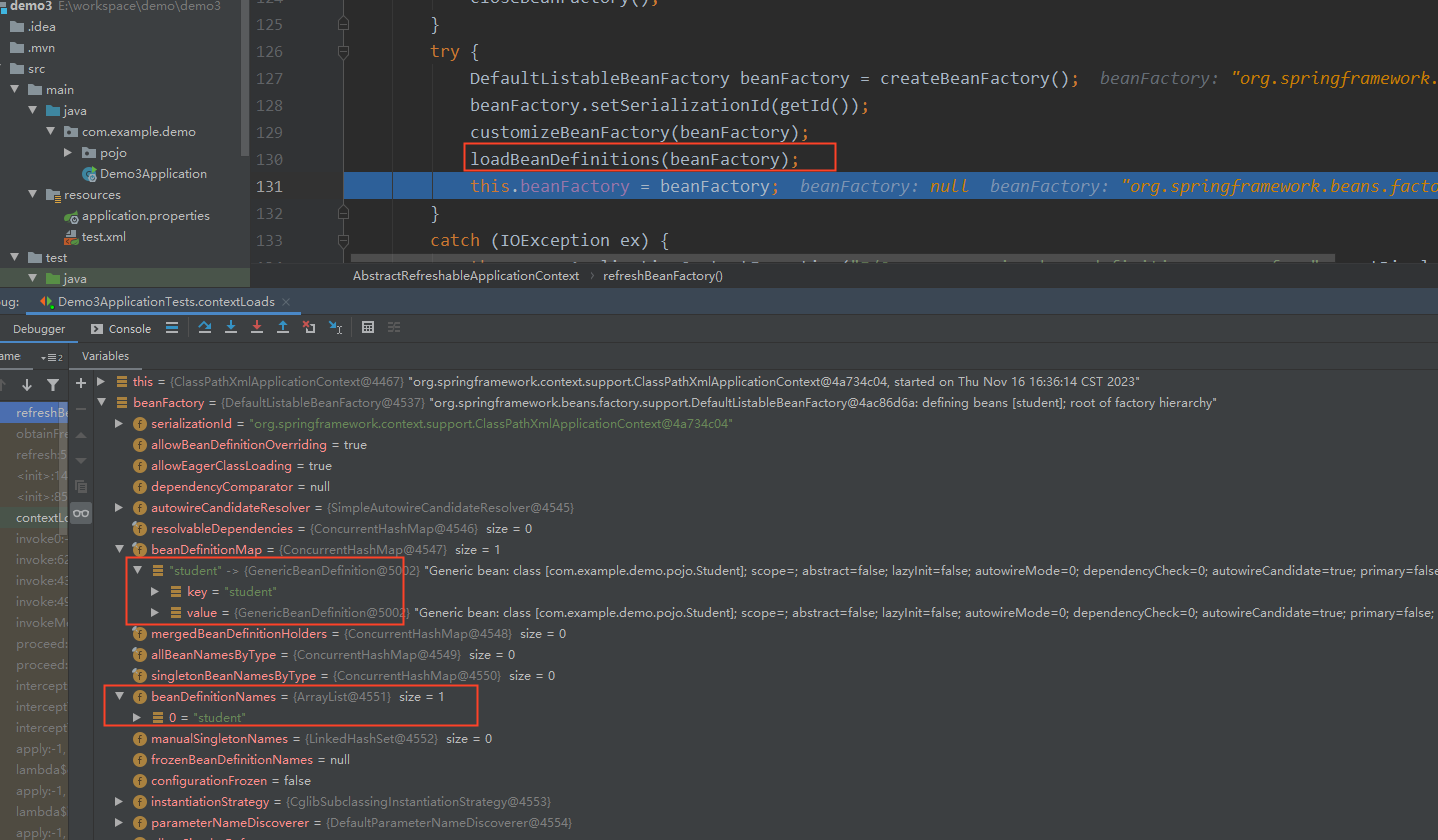The height and width of the screenshot is (840, 1438).
Task: Click the Step Out debugger icon
Action: point(283,327)
